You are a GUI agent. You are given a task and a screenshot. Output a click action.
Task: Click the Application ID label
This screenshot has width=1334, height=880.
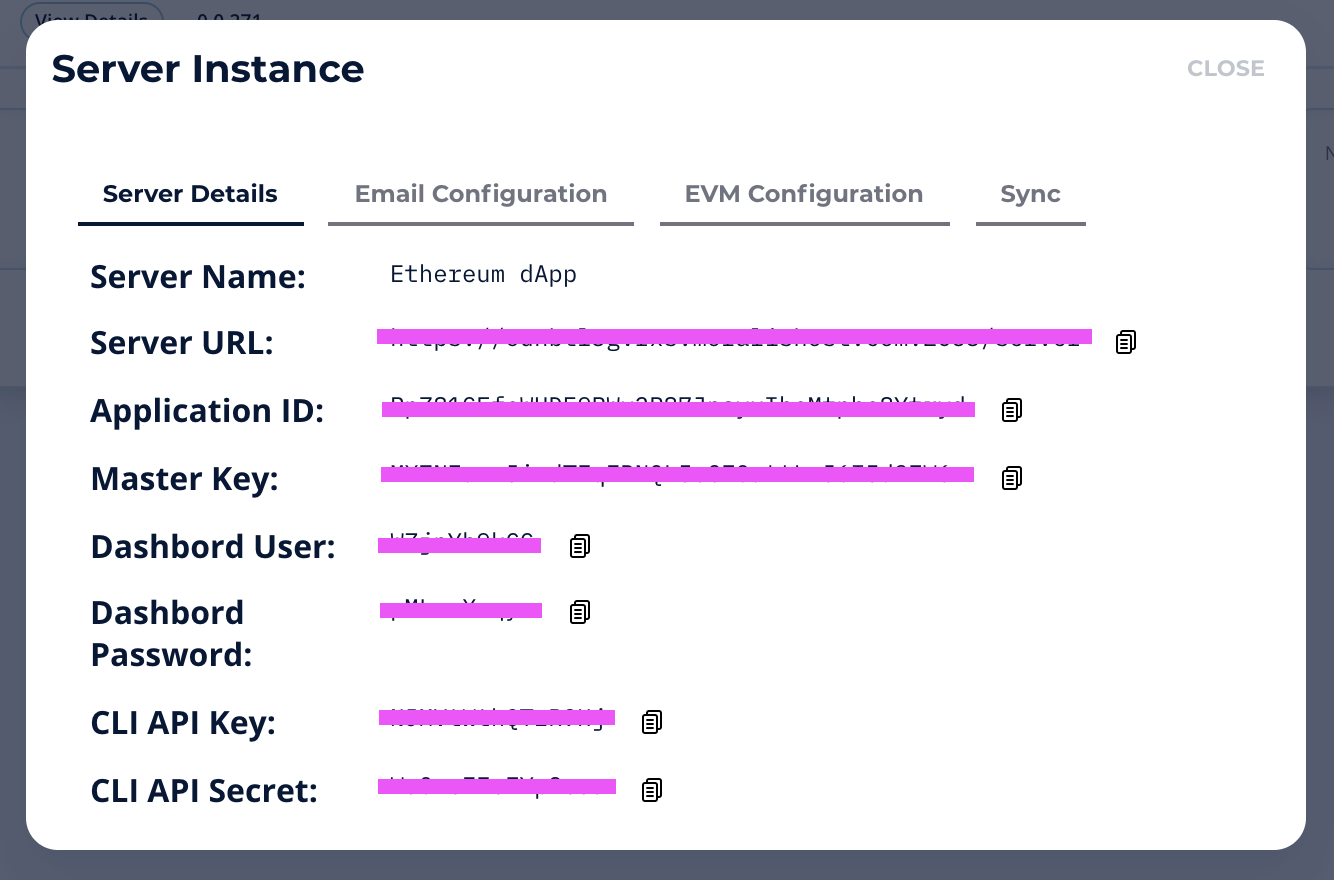pyautogui.click(x=207, y=411)
